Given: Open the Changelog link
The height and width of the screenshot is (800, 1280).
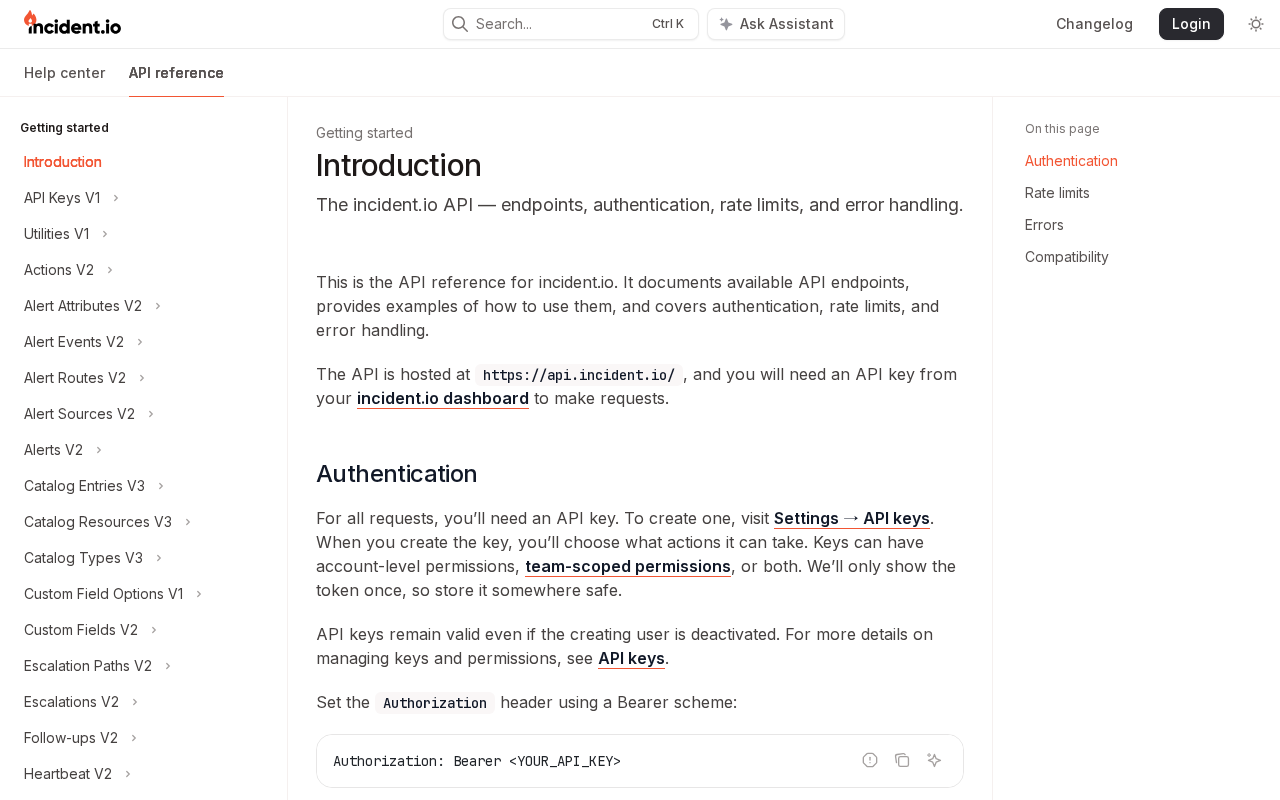Looking at the screenshot, I should 1094,24.
